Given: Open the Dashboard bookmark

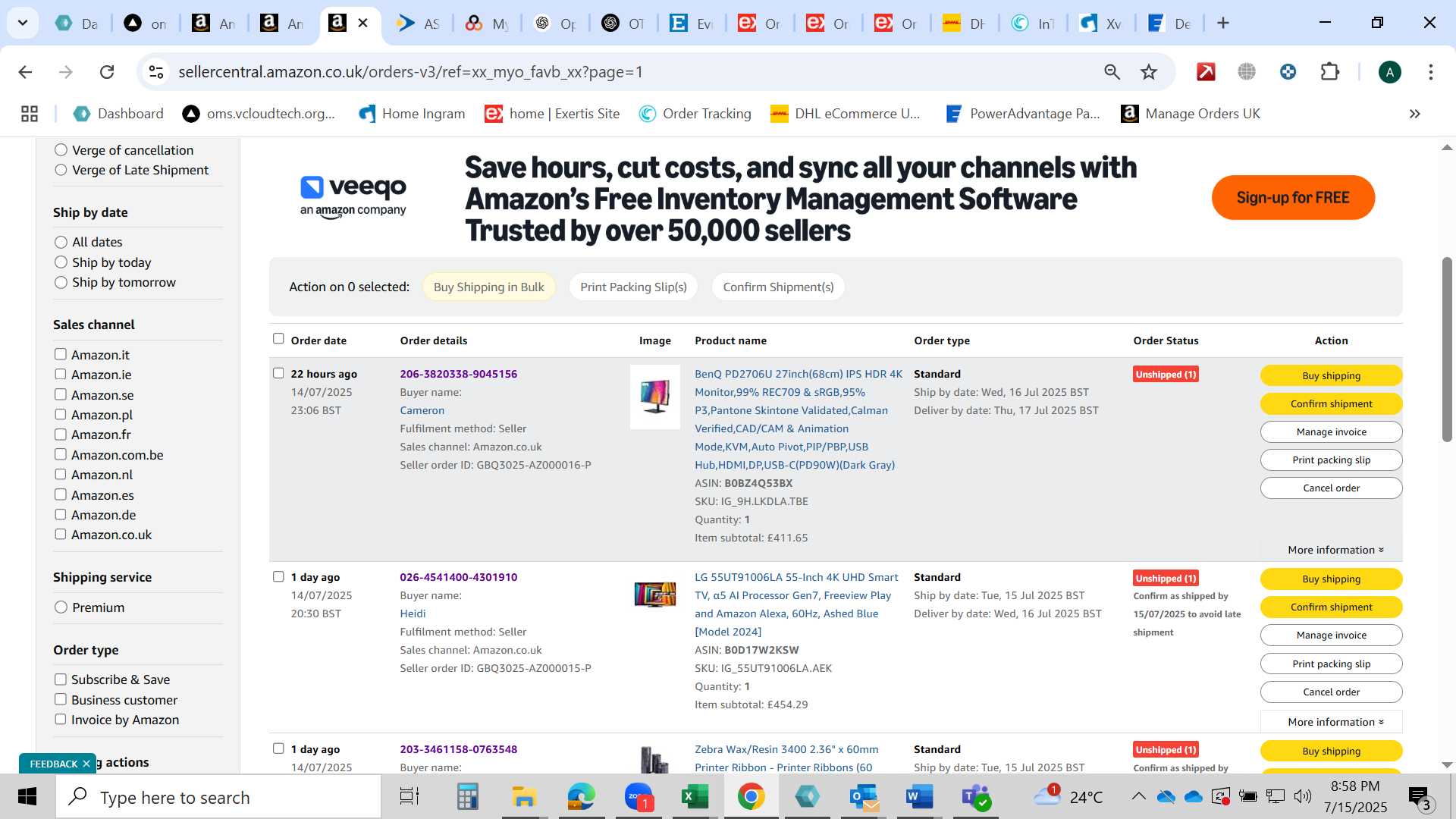Looking at the screenshot, I should [x=118, y=114].
